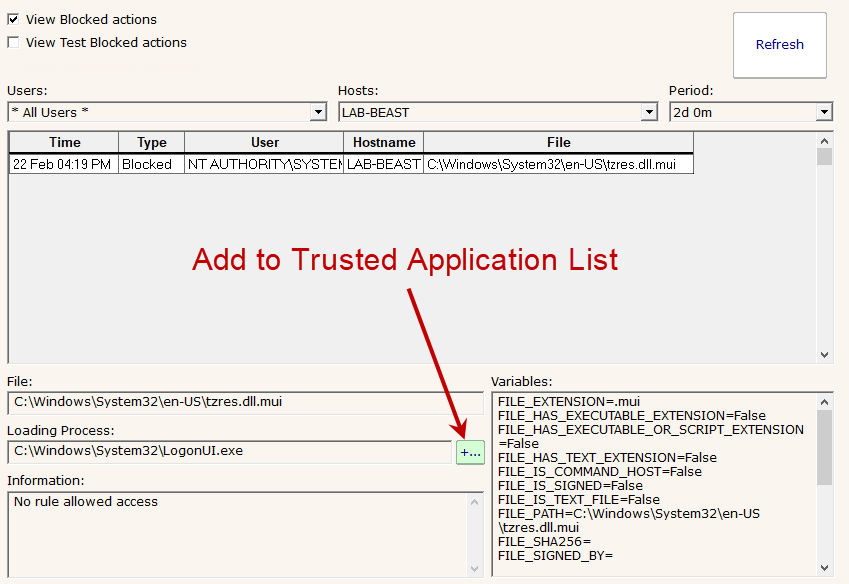Viewport: 849px width, 584px height.
Task: Click the Type column header
Action: (151, 142)
